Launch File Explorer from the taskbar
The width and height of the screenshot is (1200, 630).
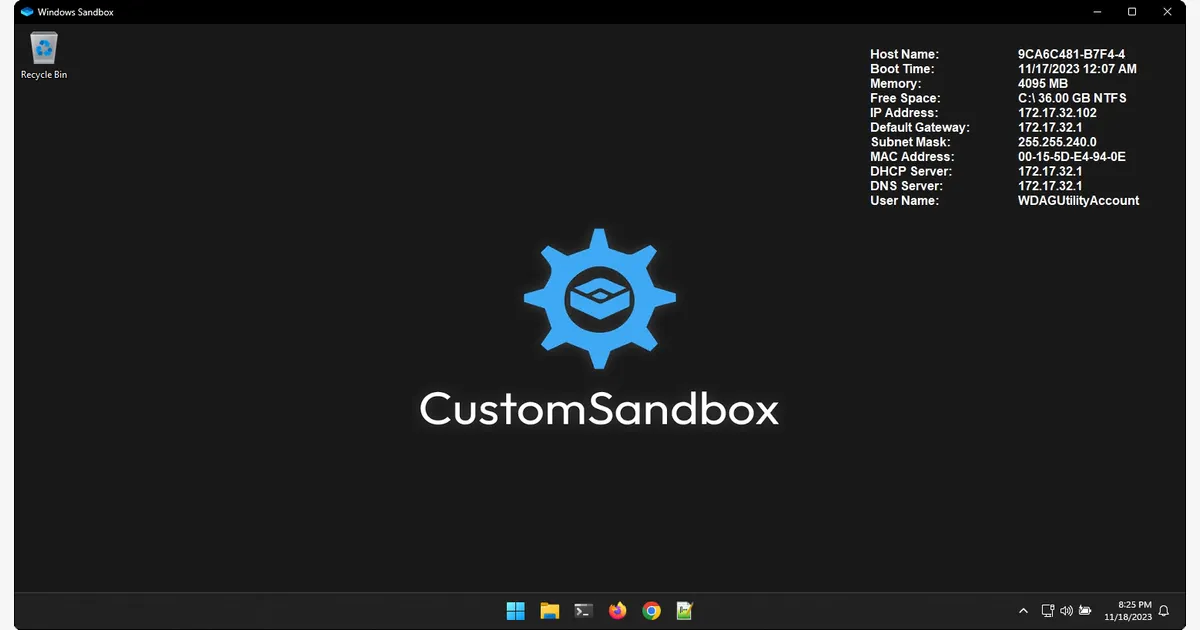[x=549, y=610]
